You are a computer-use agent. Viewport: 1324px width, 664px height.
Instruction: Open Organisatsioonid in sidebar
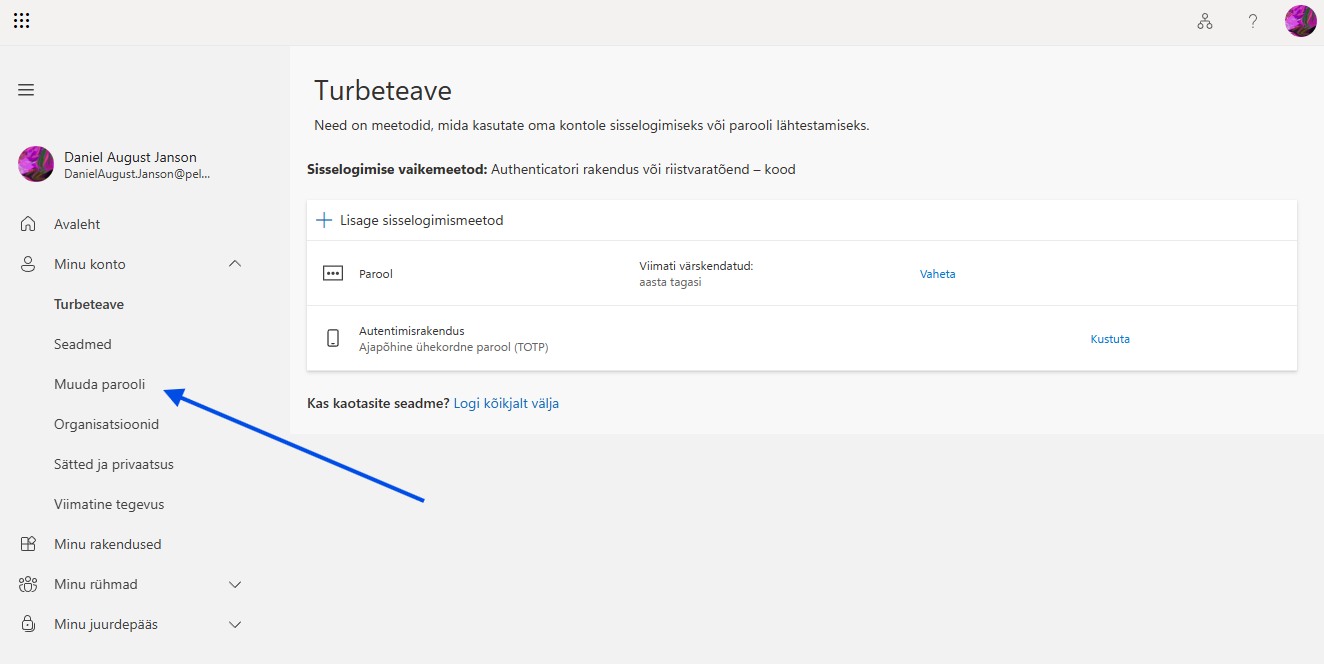[106, 424]
